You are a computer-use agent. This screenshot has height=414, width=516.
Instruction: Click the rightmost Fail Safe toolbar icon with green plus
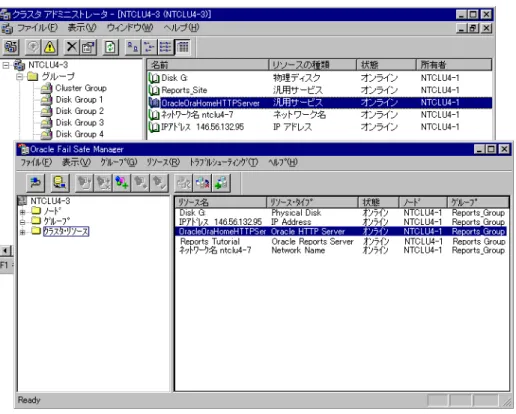tap(222, 183)
